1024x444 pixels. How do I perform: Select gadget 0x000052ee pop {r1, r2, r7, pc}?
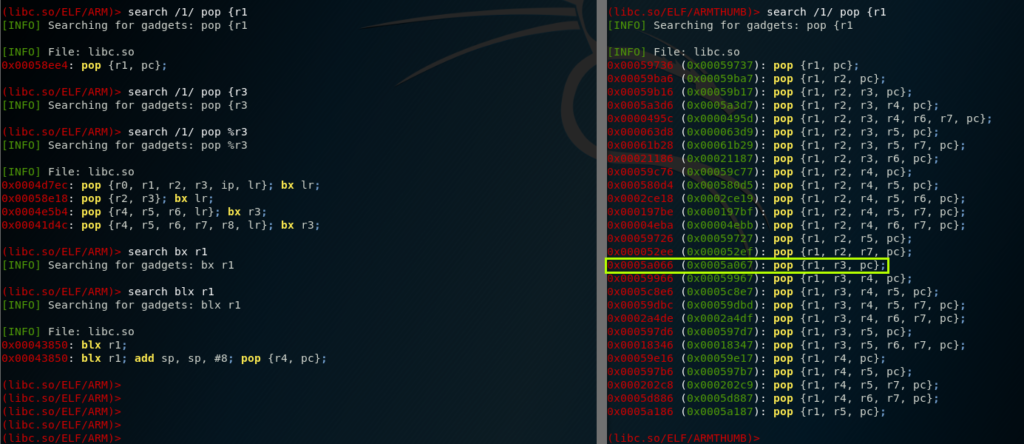760,251
